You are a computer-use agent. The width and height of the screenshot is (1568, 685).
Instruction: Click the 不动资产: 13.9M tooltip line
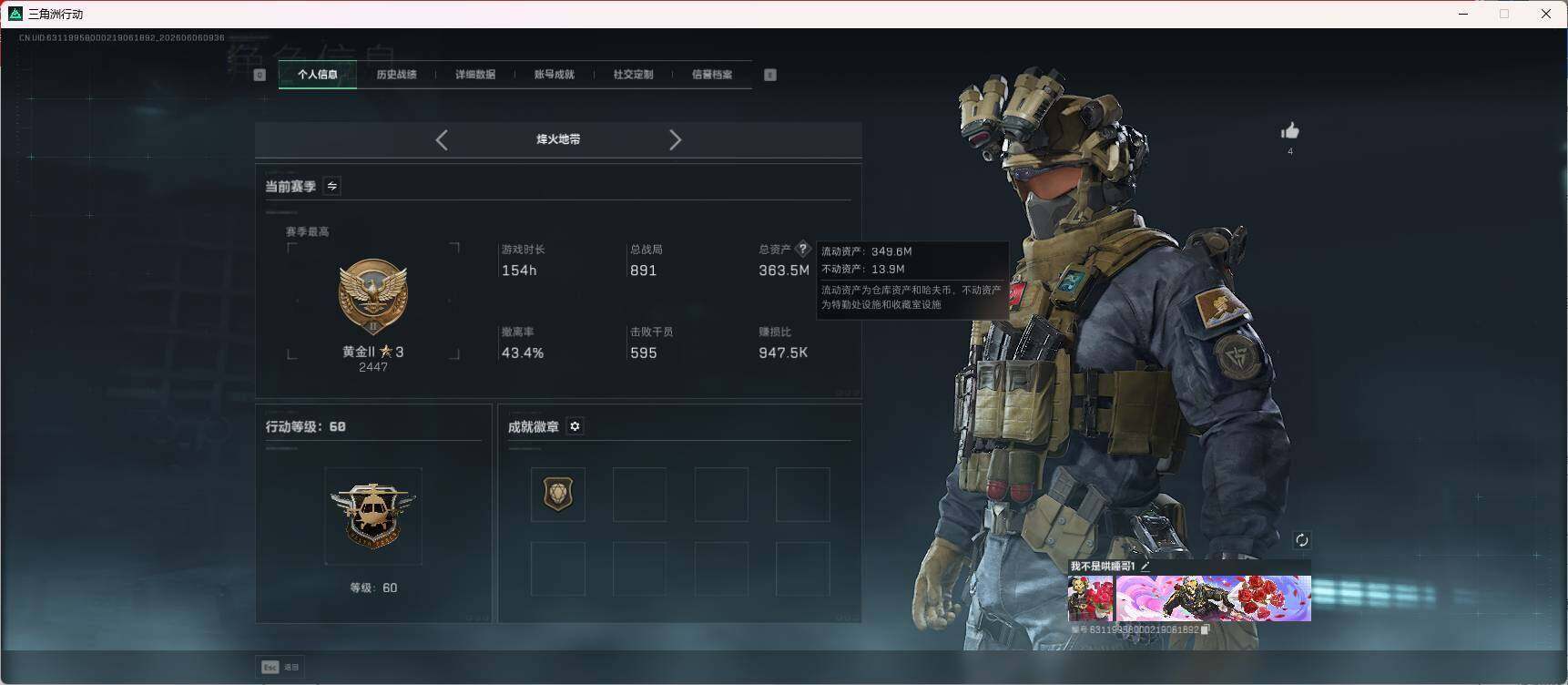862,269
